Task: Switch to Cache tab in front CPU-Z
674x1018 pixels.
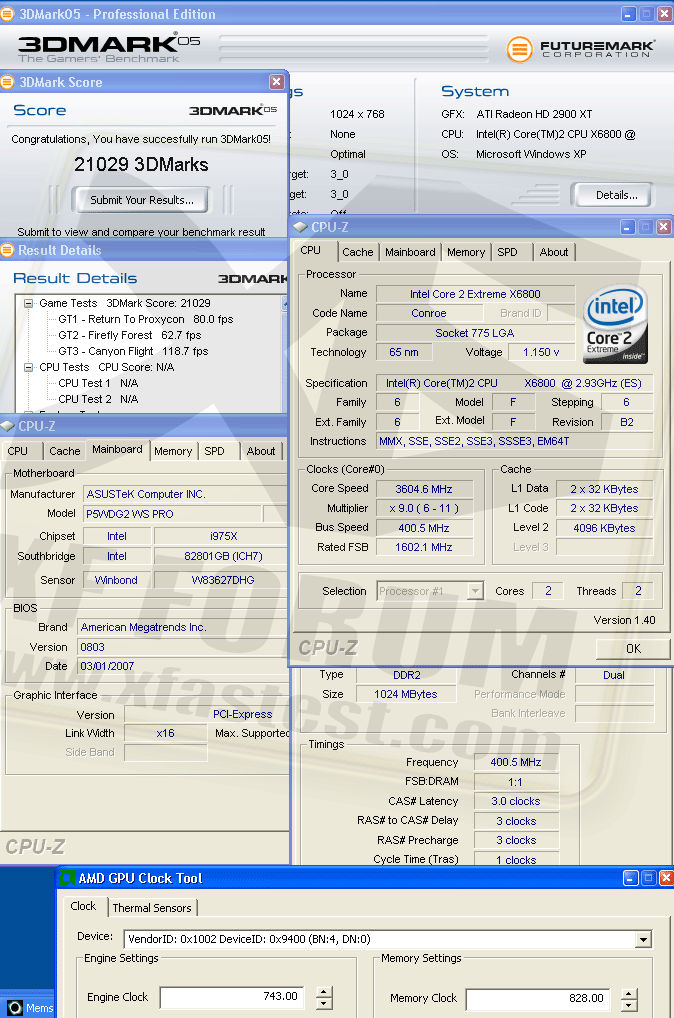Action: (x=357, y=252)
